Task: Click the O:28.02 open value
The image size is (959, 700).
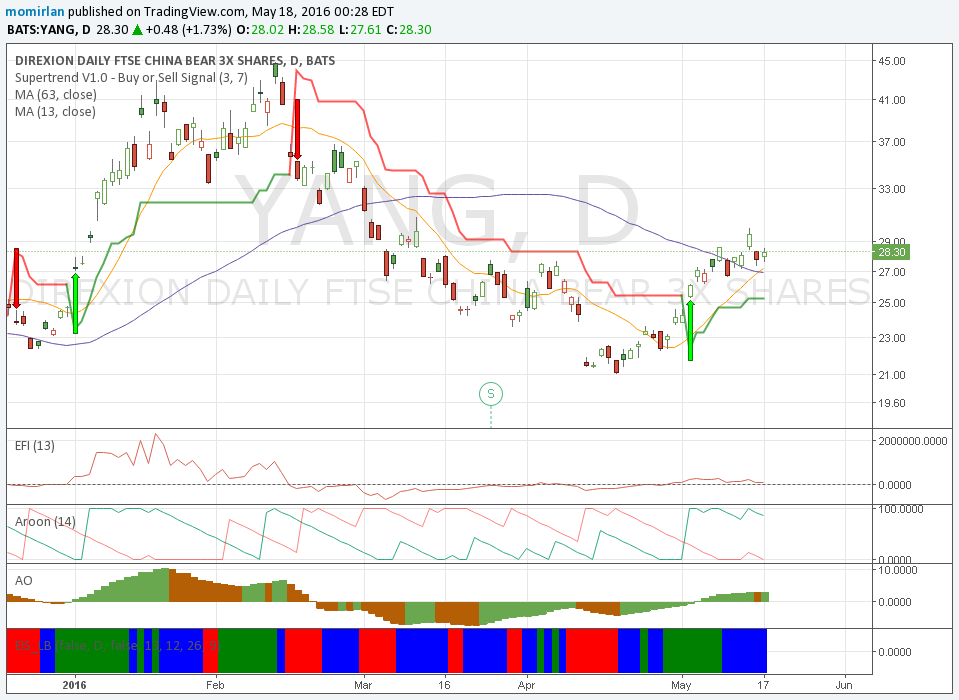Action: pos(261,30)
